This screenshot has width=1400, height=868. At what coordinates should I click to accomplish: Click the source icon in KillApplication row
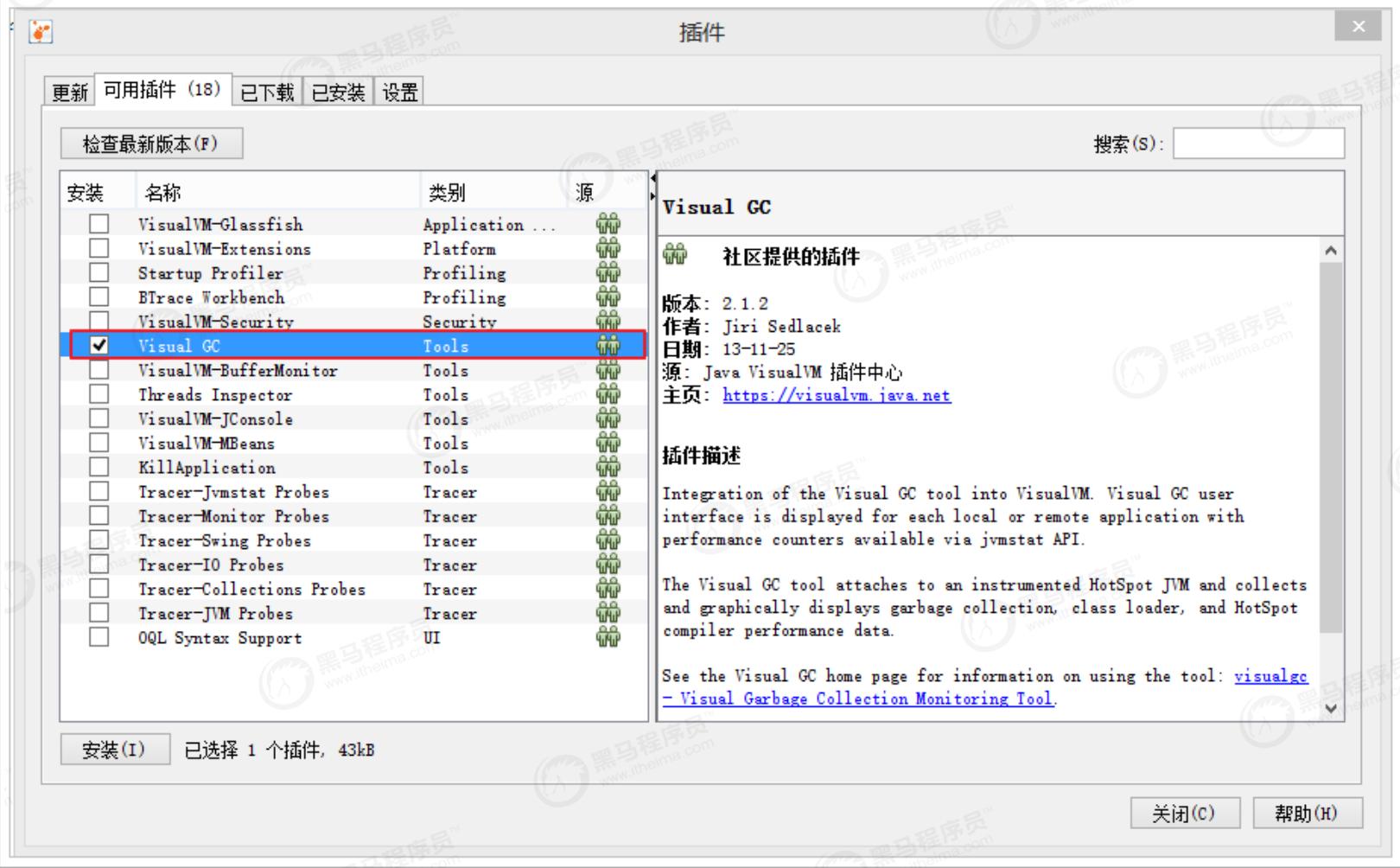click(608, 467)
